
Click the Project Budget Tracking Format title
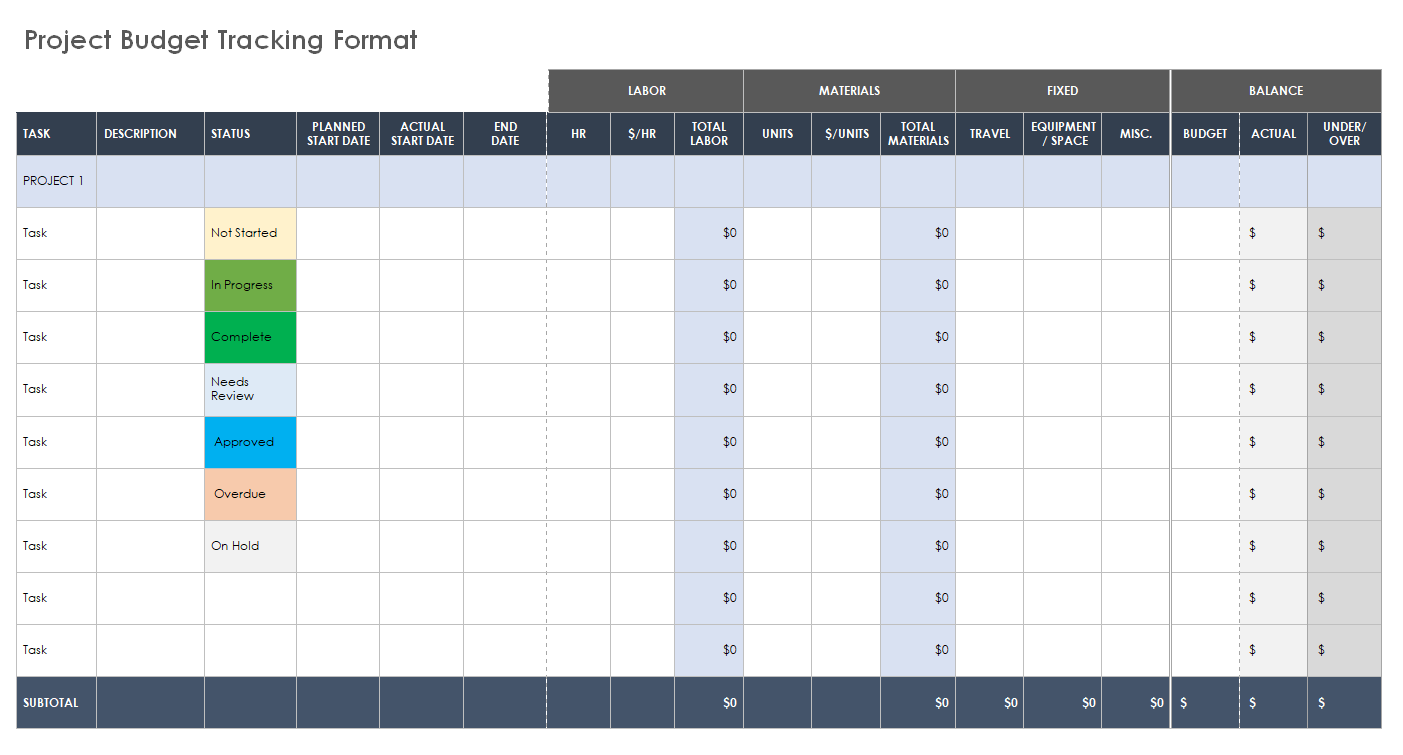[221, 40]
